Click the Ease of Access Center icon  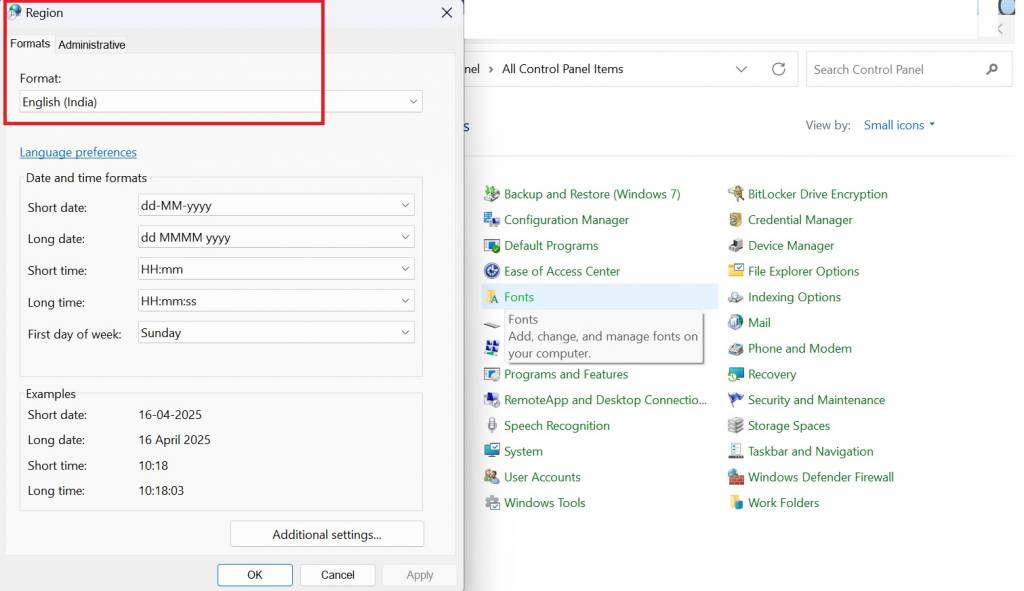(x=491, y=271)
